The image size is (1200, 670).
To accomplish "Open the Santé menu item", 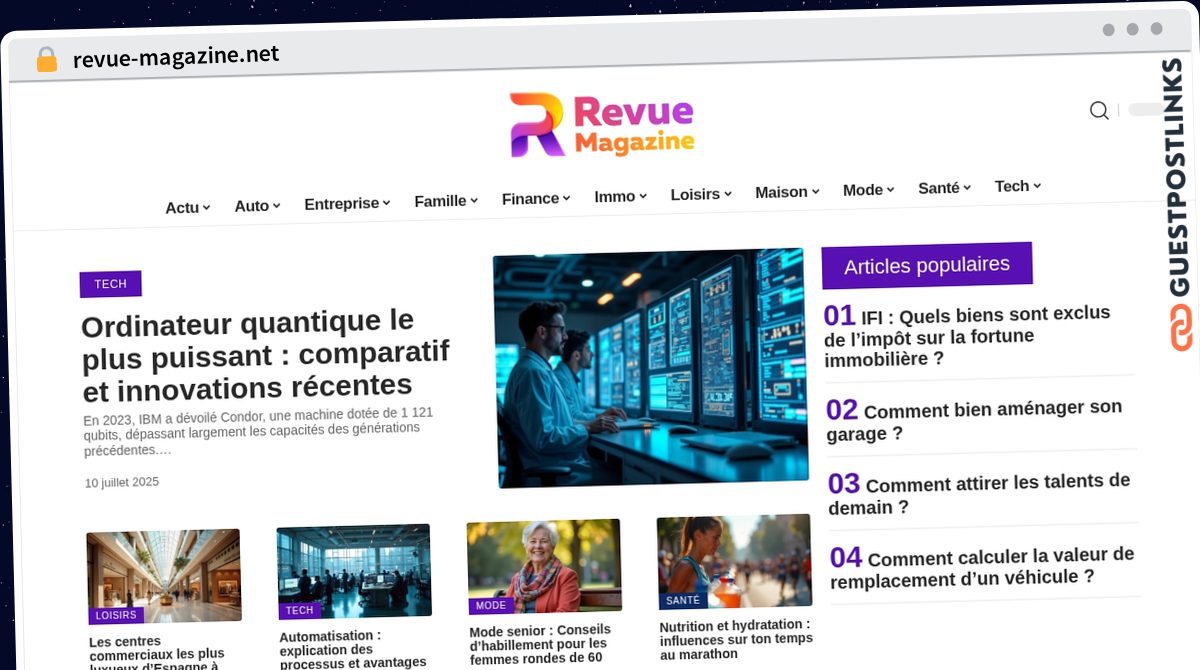I will pyautogui.click(x=944, y=188).
